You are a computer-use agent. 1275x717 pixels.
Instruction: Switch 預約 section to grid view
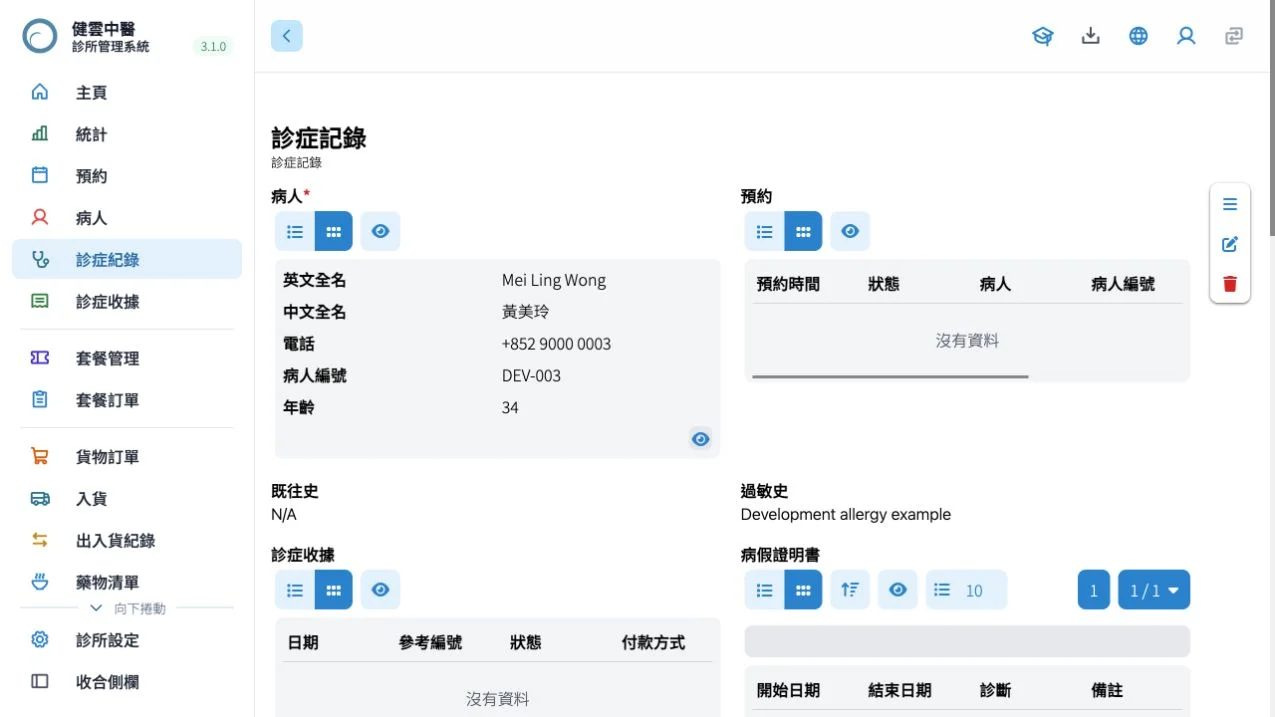tap(803, 231)
